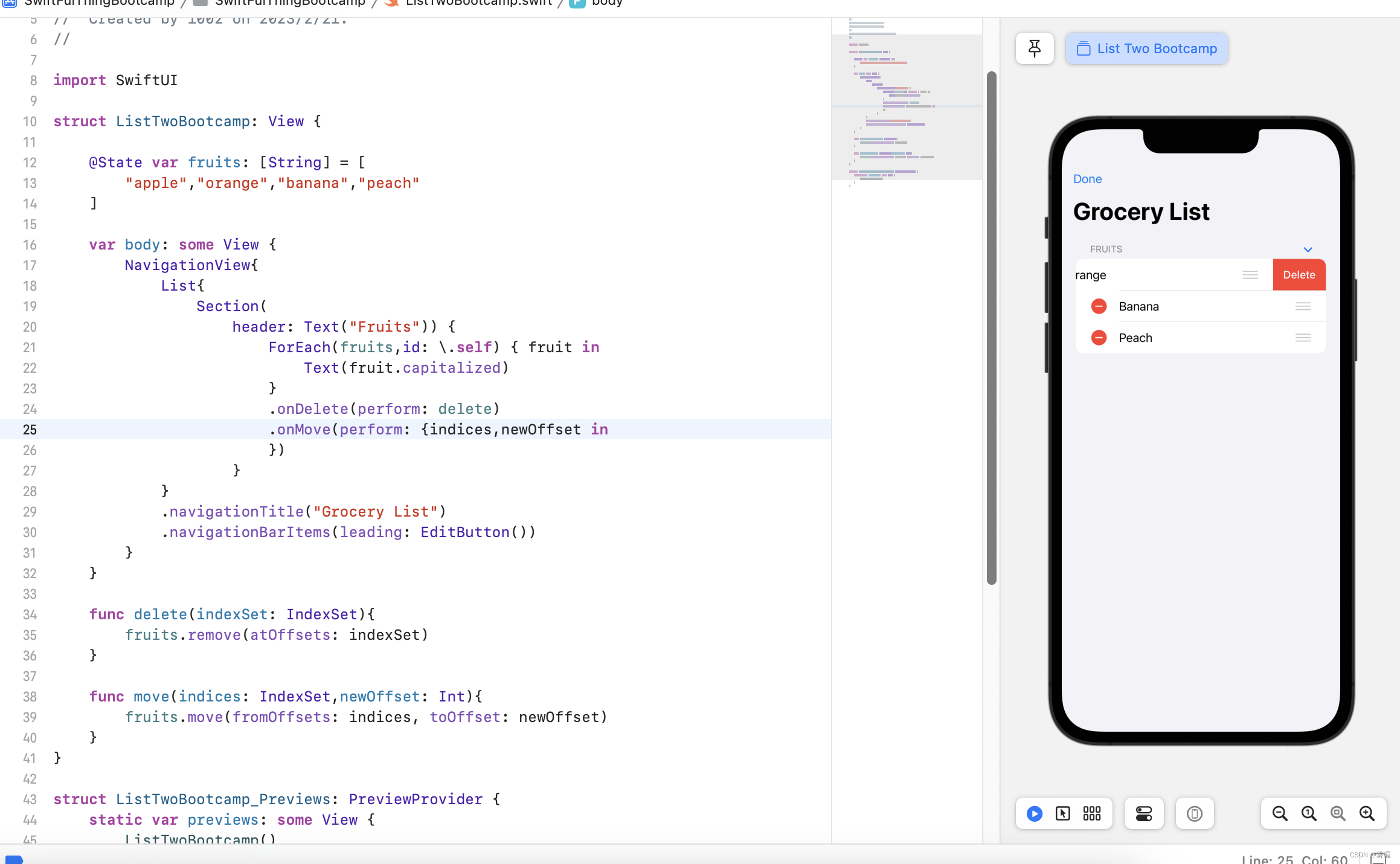Screen dimensions: 1400x864
Task: Preview on physical device phone icon
Action: (1195, 814)
